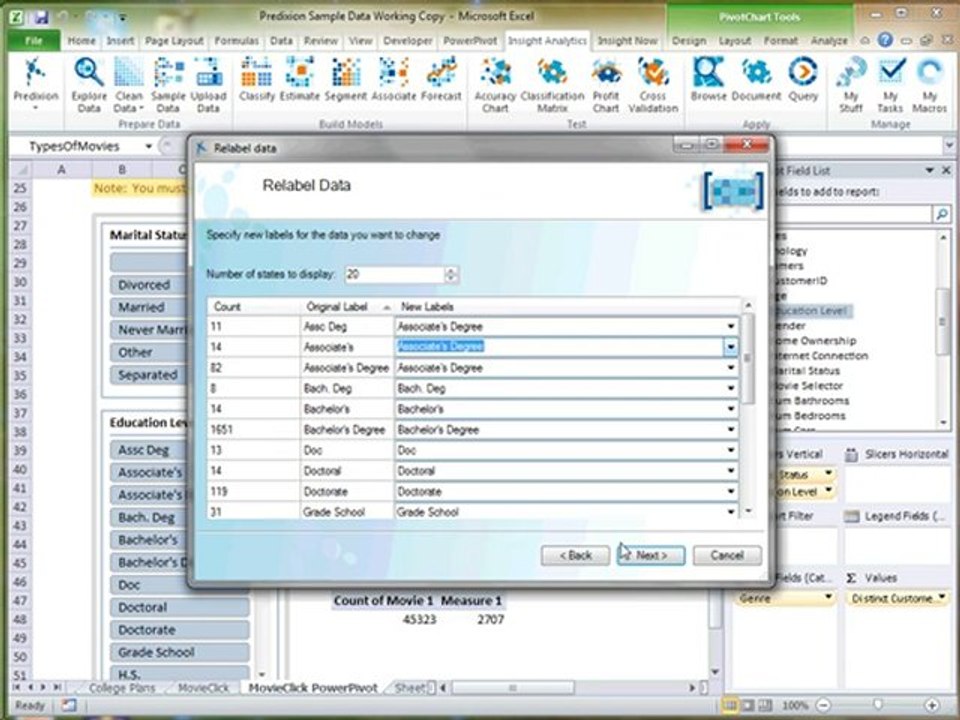Click the zoom in plus button
Screen dimensions: 960x720
(931, 705)
